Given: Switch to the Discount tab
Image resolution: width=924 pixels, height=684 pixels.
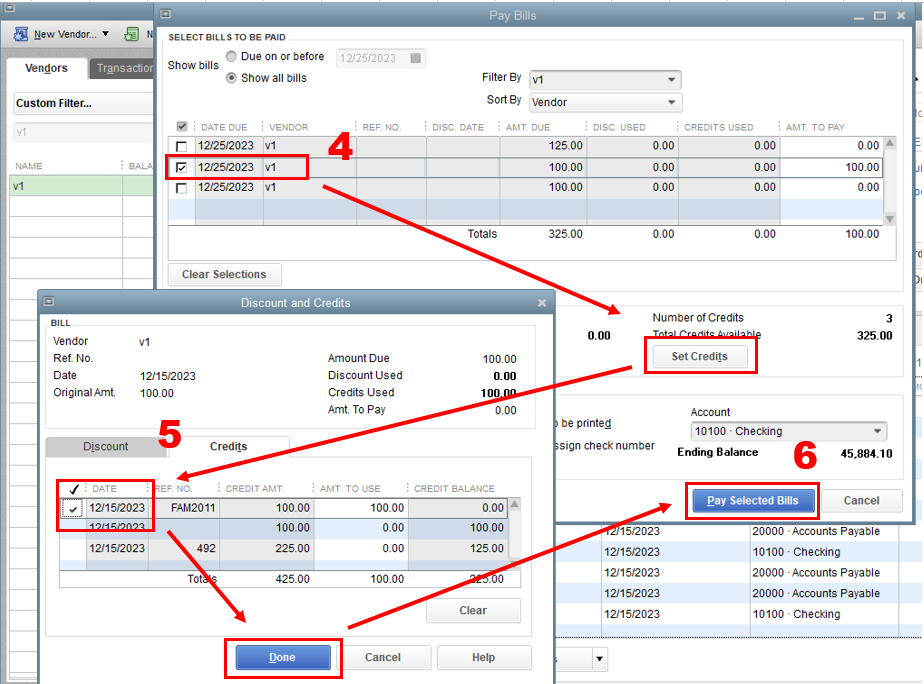Looking at the screenshot, I should click(x=105, y=447).
